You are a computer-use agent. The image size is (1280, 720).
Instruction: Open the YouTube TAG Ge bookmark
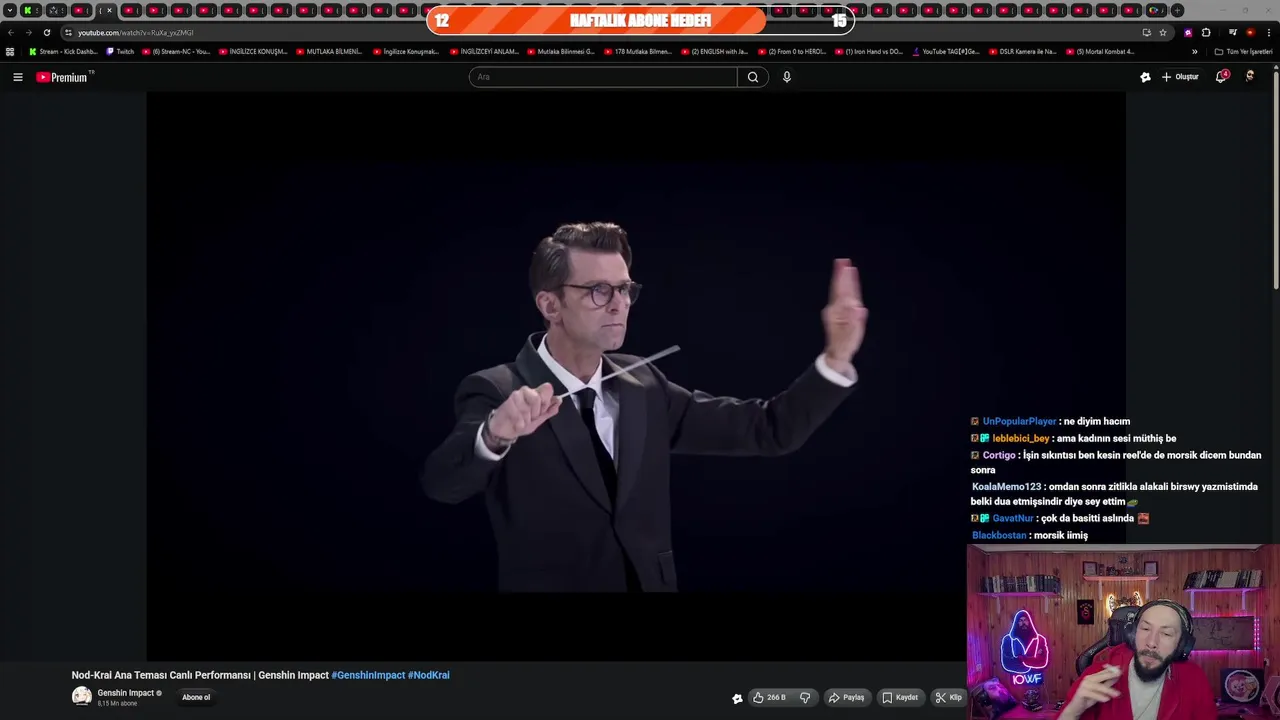(x=946, y=51)
